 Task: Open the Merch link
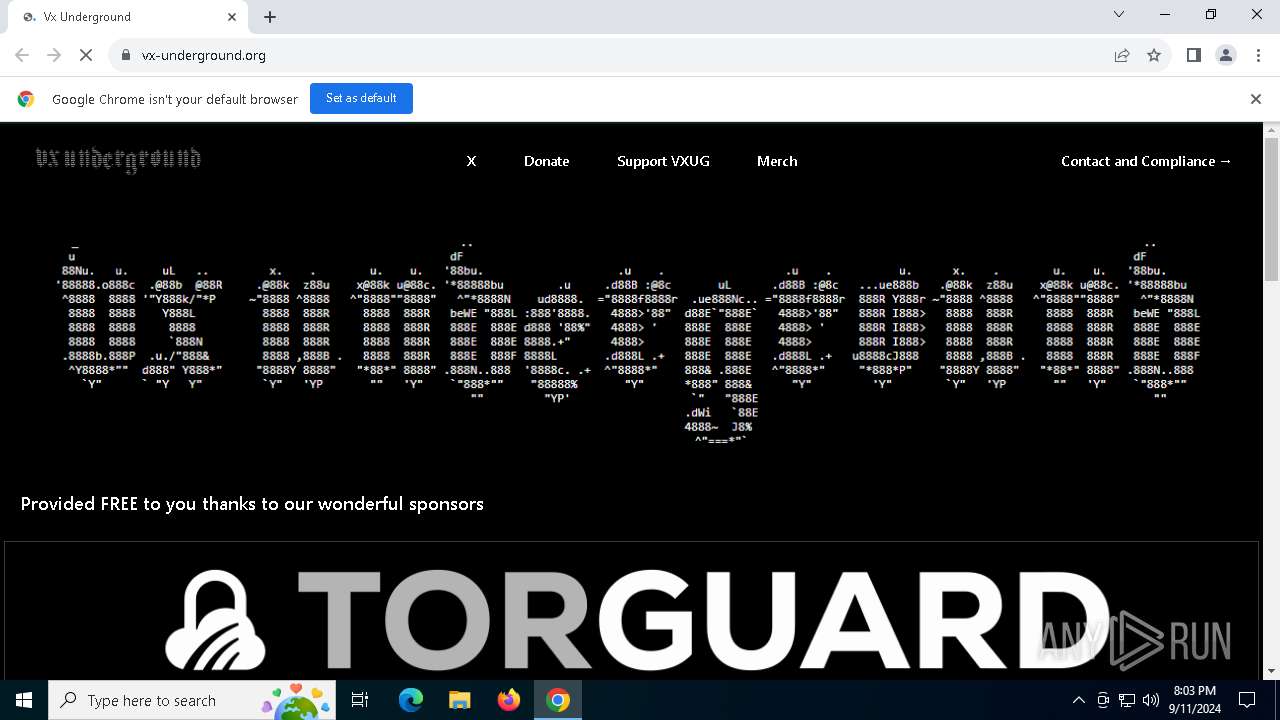coord(777,161)
